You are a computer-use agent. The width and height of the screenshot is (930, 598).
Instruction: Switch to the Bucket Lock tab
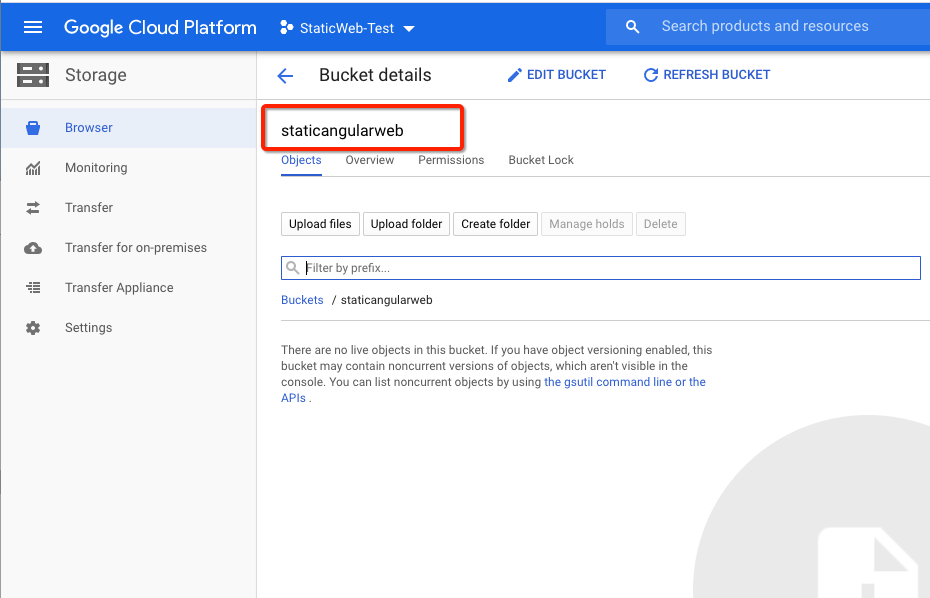pyautogui.click(x=541, y=160)
